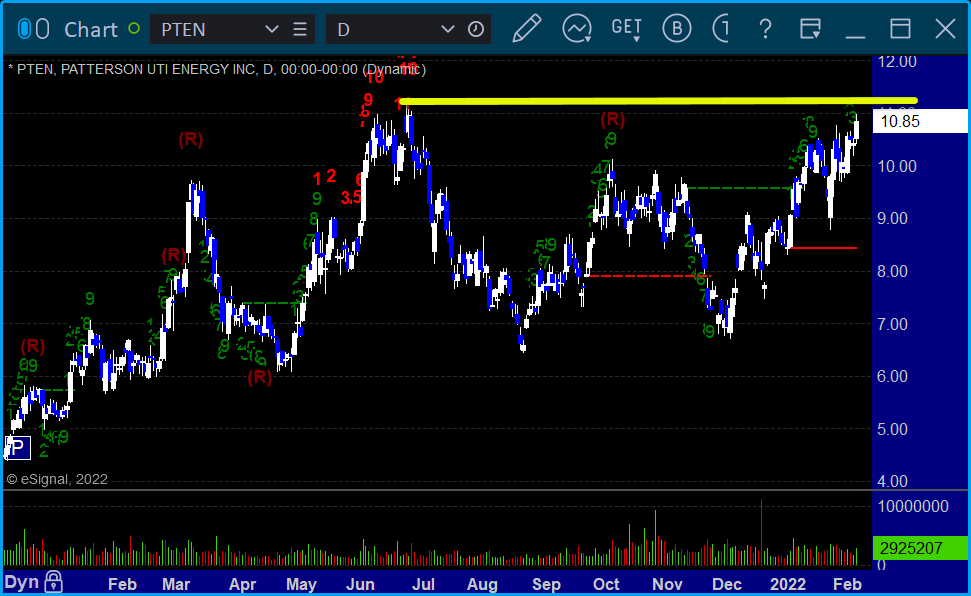Close the chart window

tap(945, 29)
